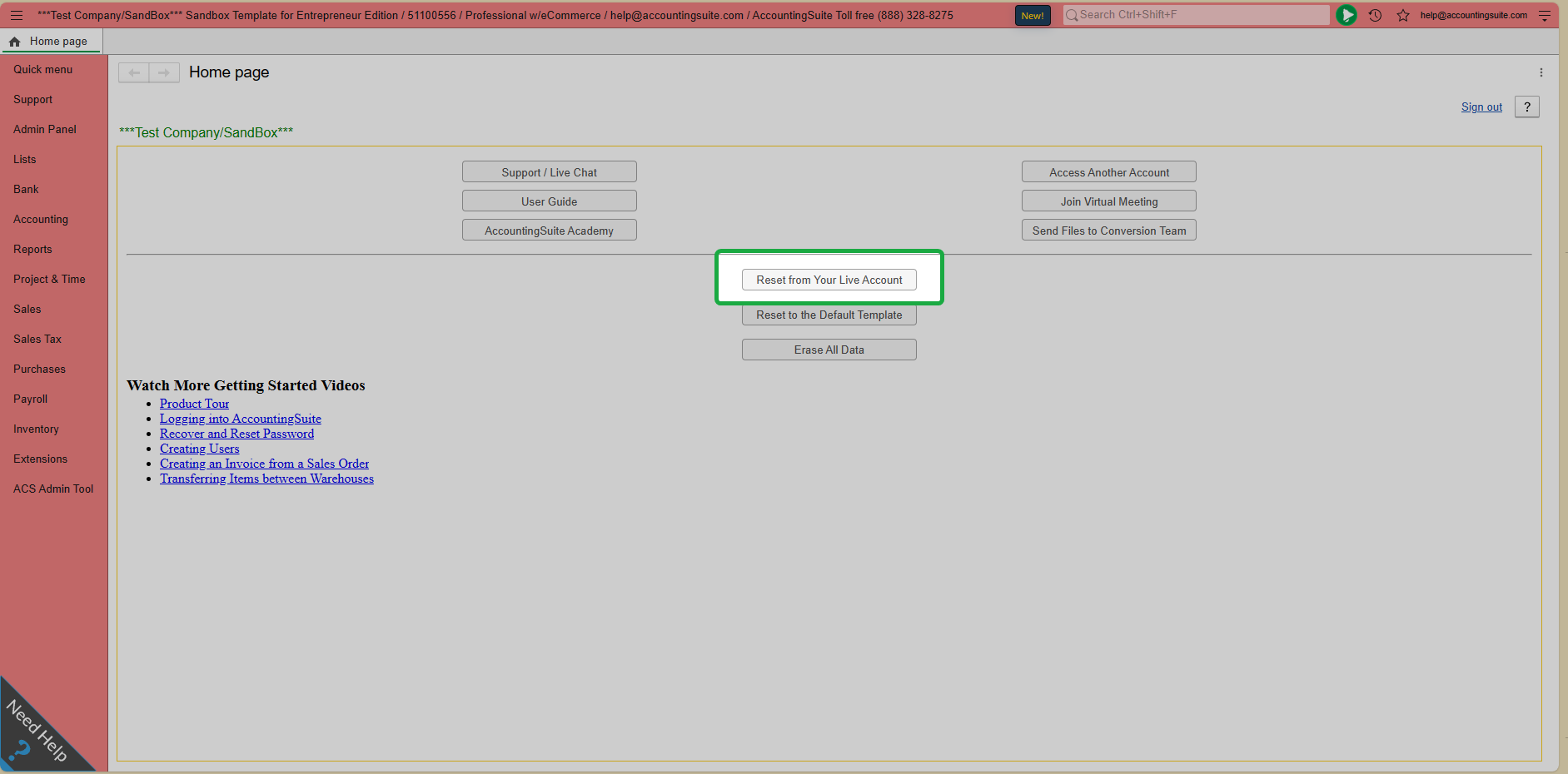
Task: Select the Home page tab
Action: pyautogui.click(x=51, y=41)
